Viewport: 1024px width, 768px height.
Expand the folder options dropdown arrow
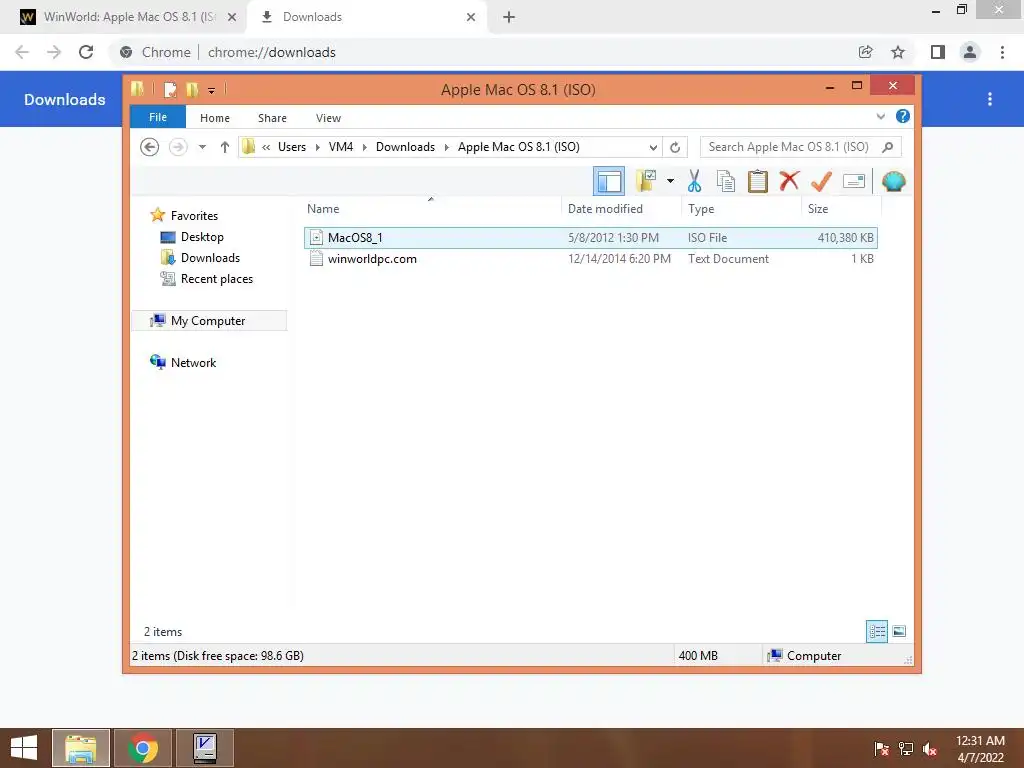(x=670, y=181)
